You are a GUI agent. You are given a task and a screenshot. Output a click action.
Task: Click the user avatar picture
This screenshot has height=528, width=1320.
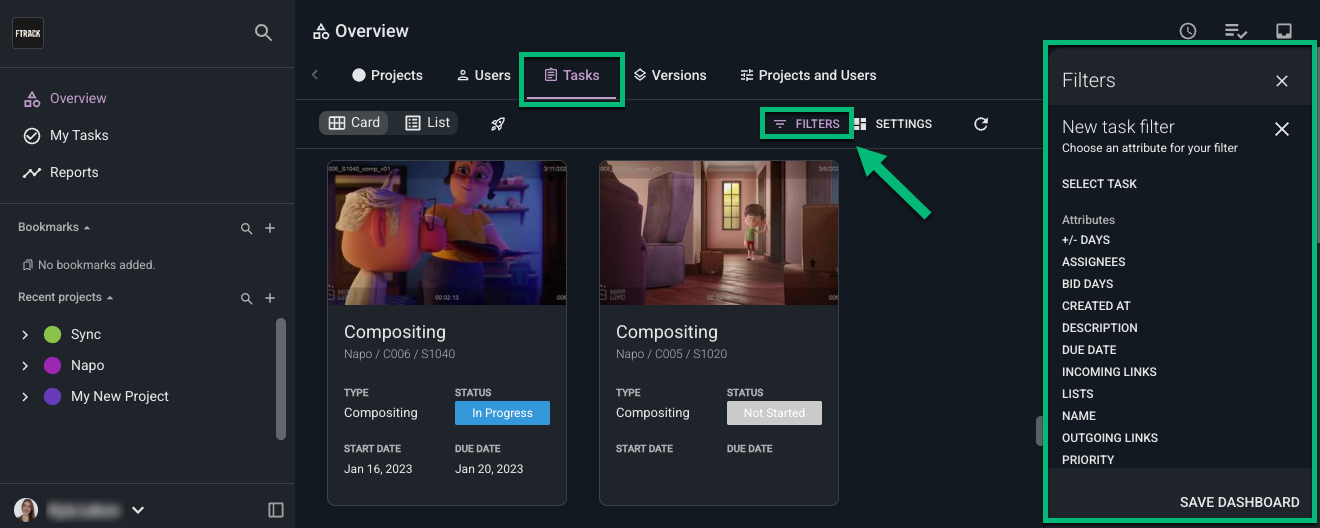[x=26, y=510]
